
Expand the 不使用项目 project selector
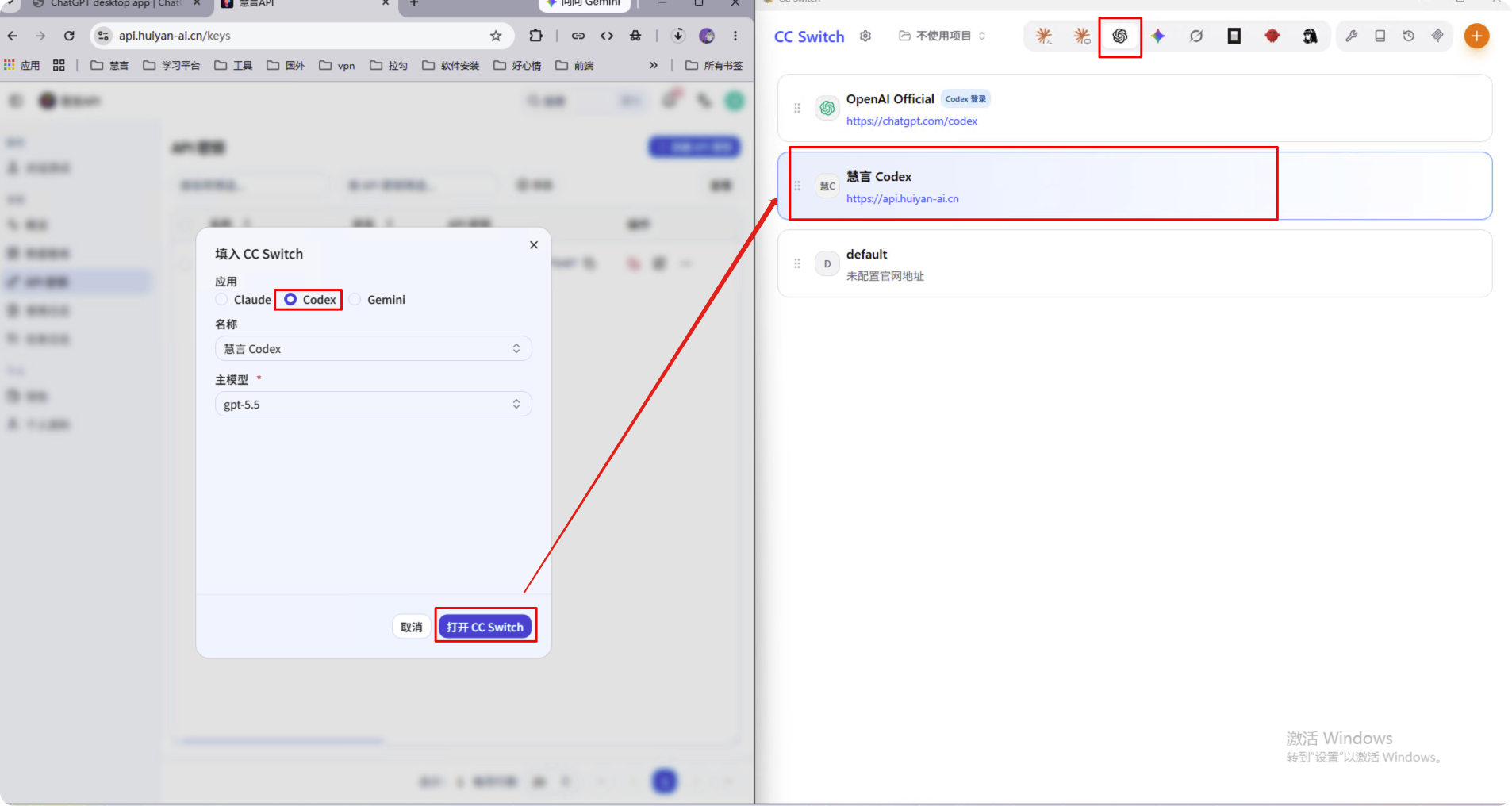coord(942,36)
